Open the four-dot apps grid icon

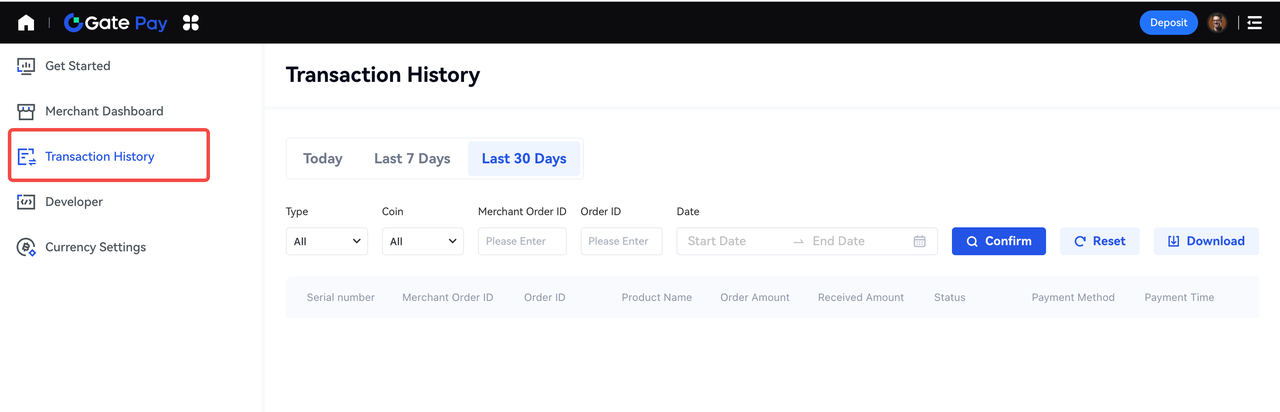coord(191,22)
